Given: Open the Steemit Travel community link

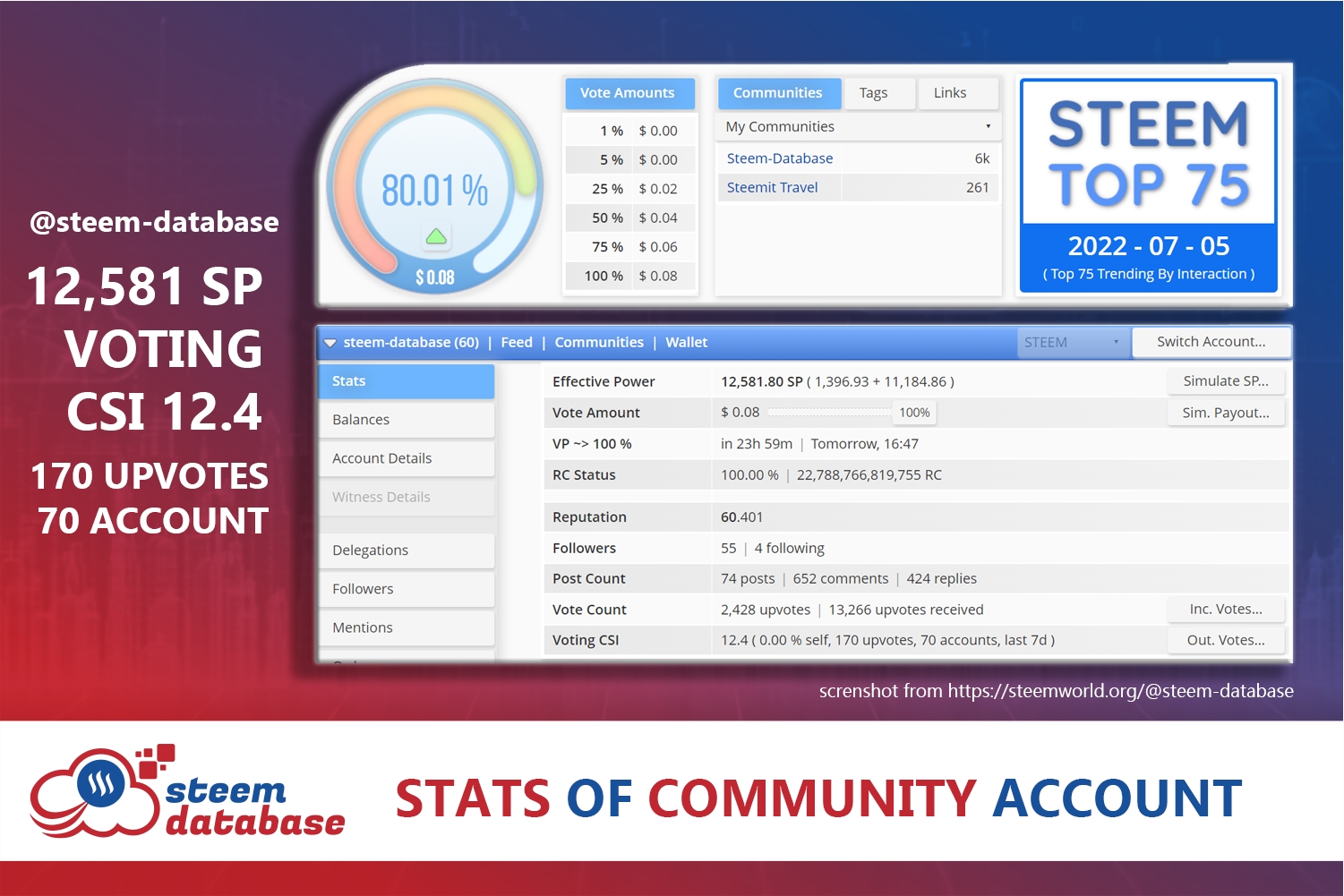Looking at the screenshot, I should pyautogui.click(x=772, y=188).
